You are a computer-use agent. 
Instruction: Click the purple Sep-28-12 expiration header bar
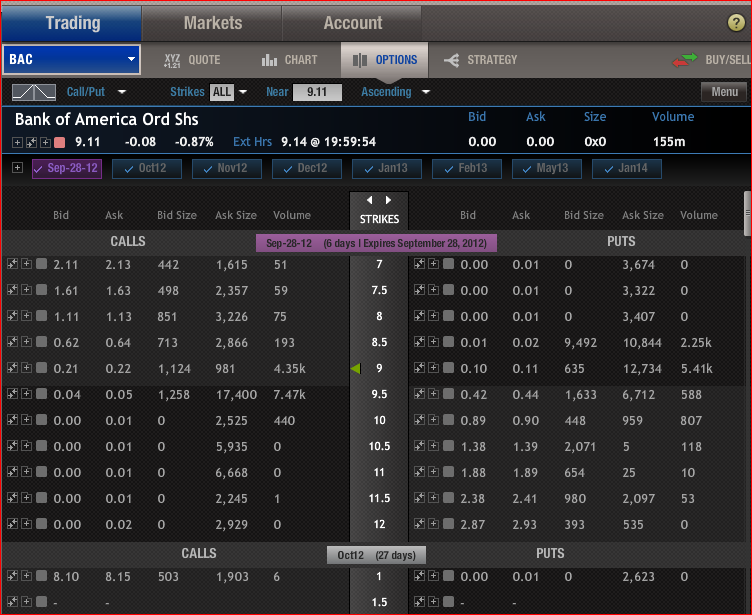point(376,243)
